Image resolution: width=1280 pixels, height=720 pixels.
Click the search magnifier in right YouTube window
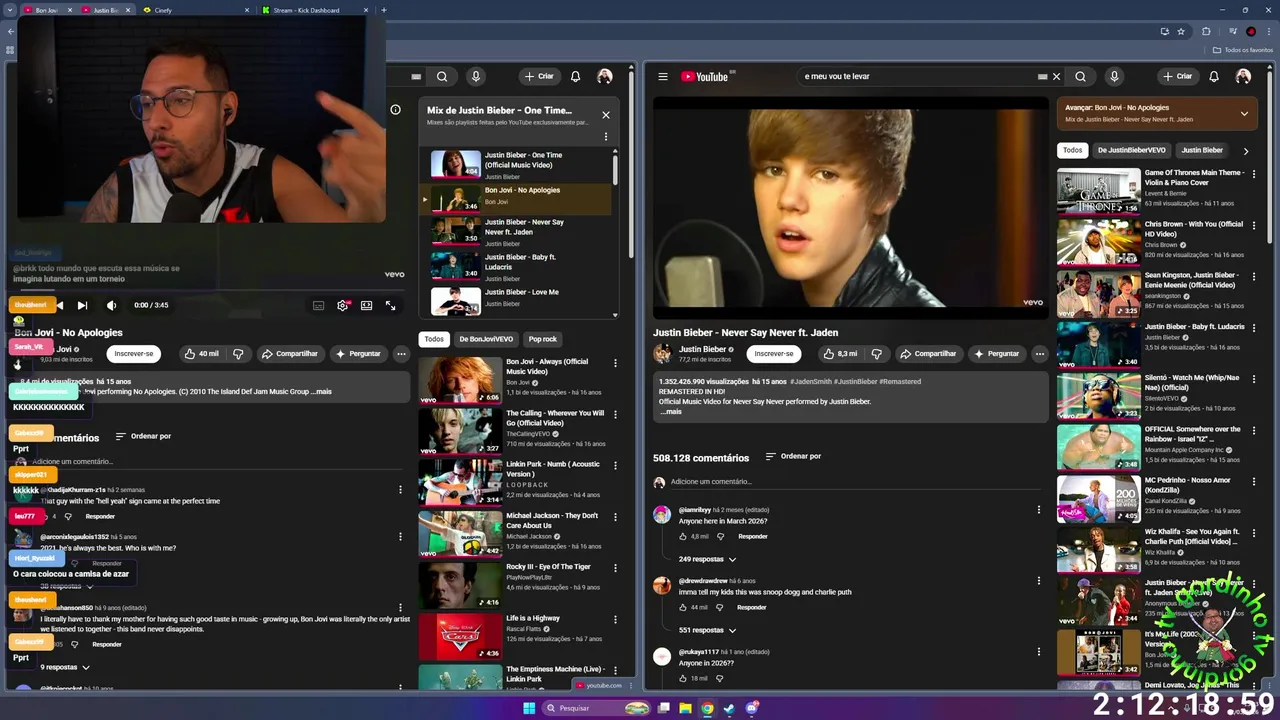(1080, 77)
